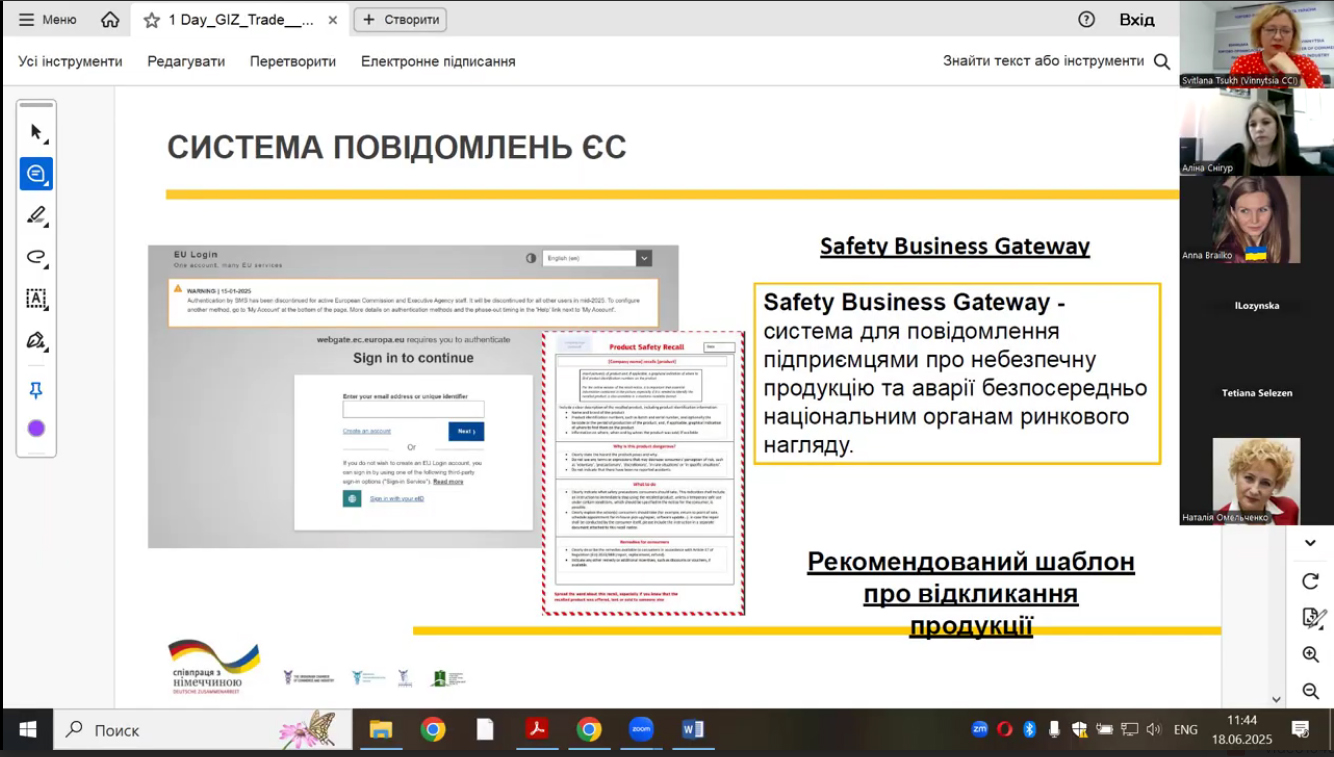This screenshot has height=757, width=1334.
Task: Open the hamburger menu icon beside Меню
Action: [26, 20]
